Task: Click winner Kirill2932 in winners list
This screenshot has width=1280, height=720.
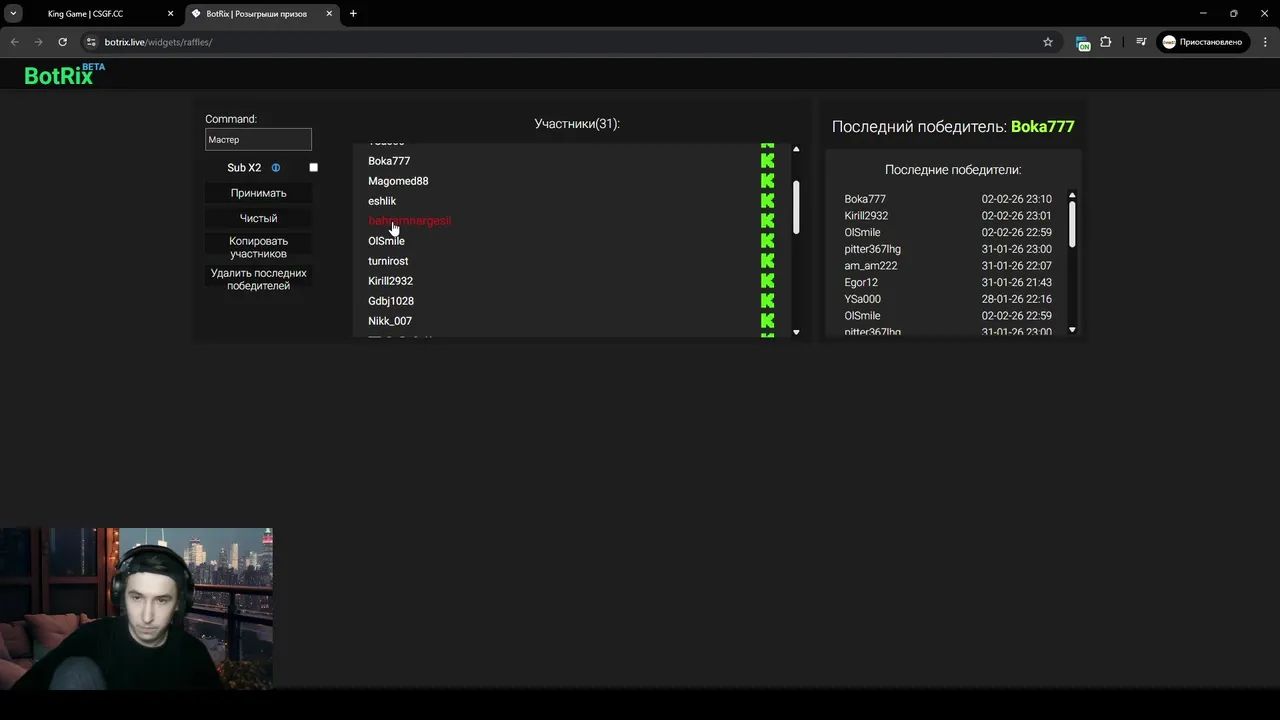Action: tap(866, 216)
